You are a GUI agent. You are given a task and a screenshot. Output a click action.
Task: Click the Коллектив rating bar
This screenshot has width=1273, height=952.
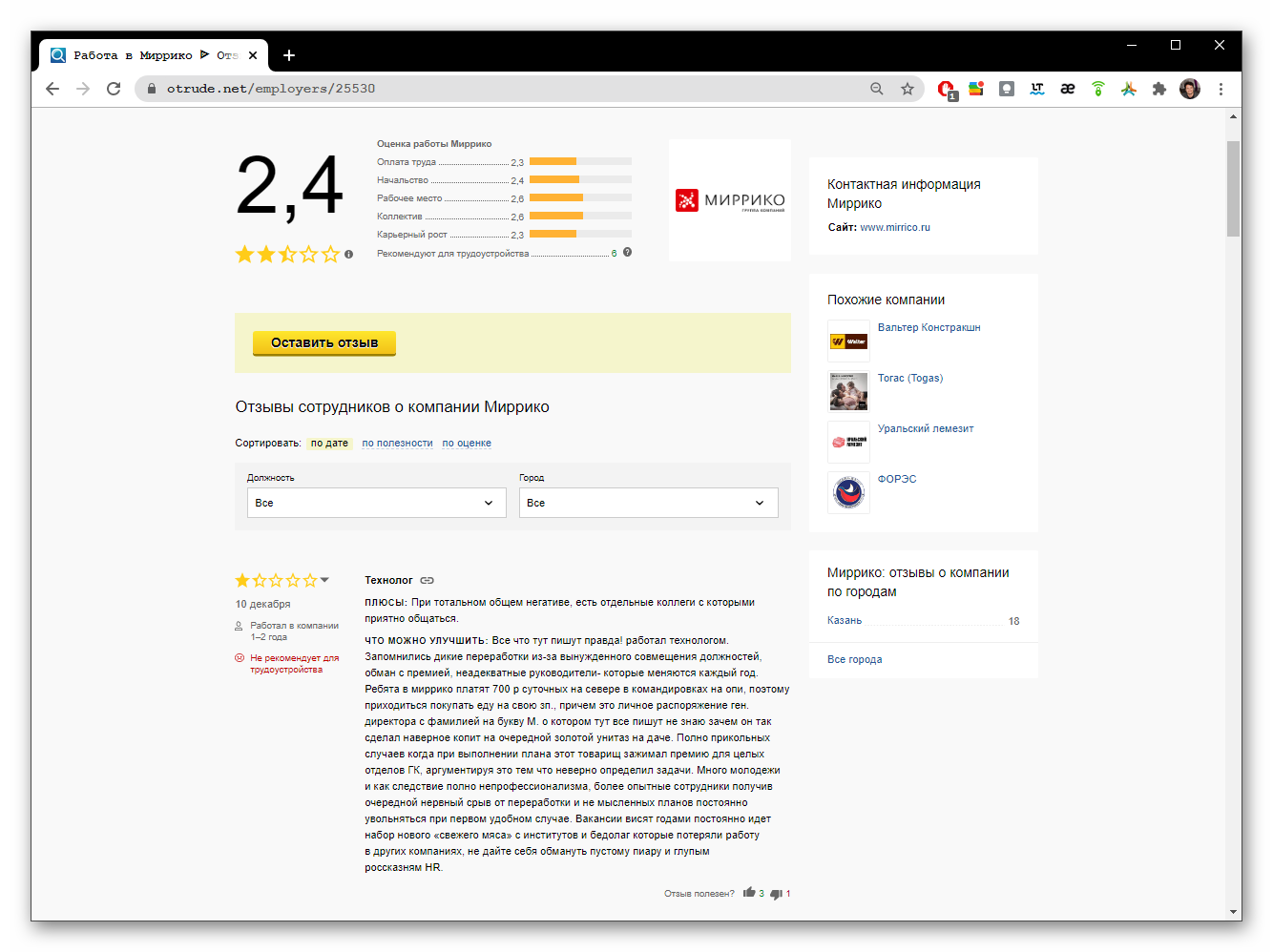coord(580,216)
